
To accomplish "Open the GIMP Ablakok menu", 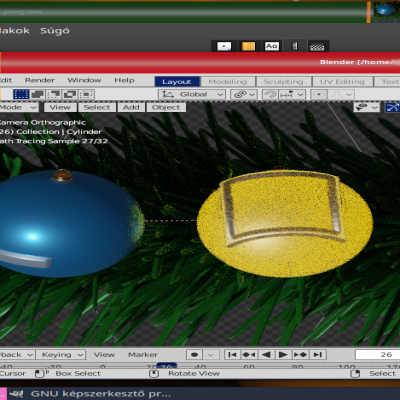I will coord(15,31).
